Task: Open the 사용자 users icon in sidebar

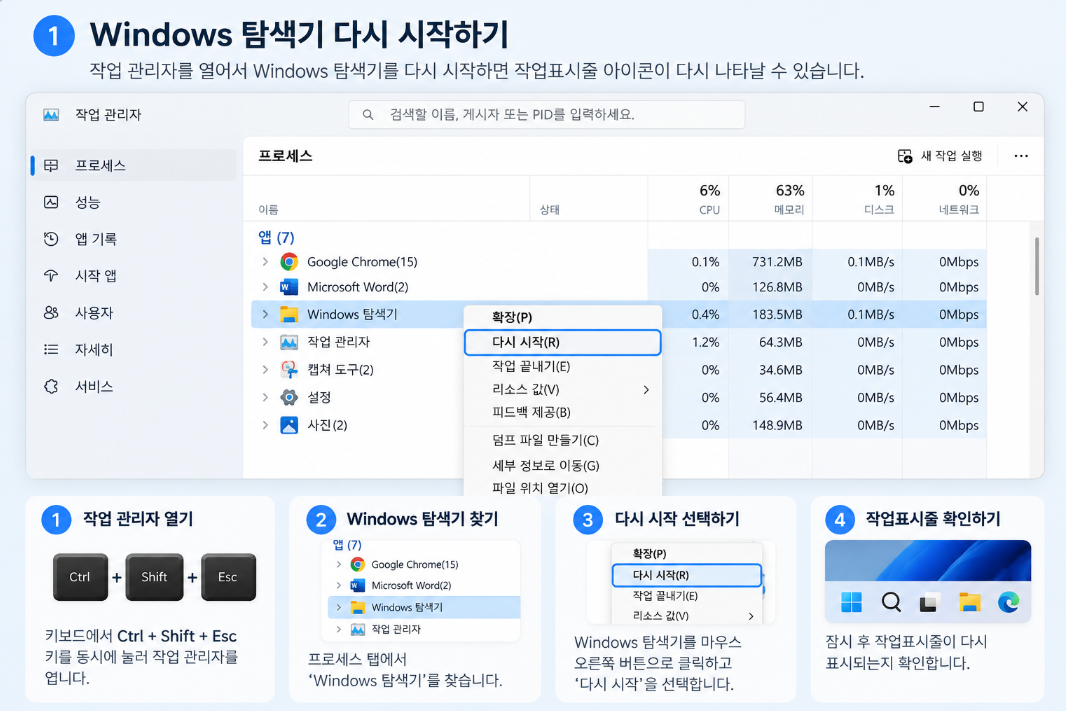Action: [x=51, y=313]
